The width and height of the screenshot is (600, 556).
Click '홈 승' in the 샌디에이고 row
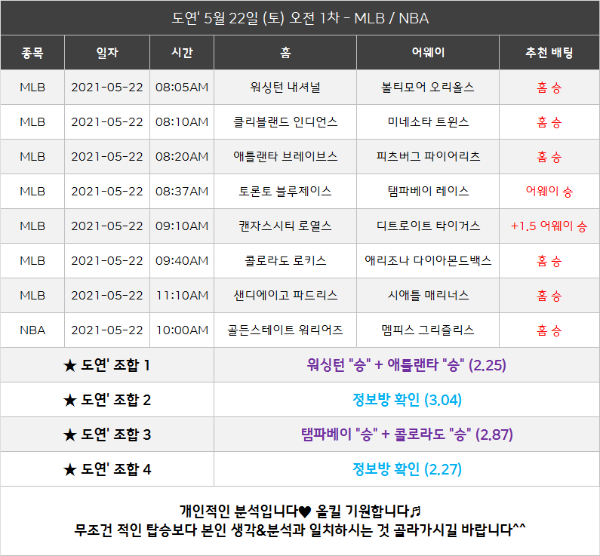click(x=549, y=296)
